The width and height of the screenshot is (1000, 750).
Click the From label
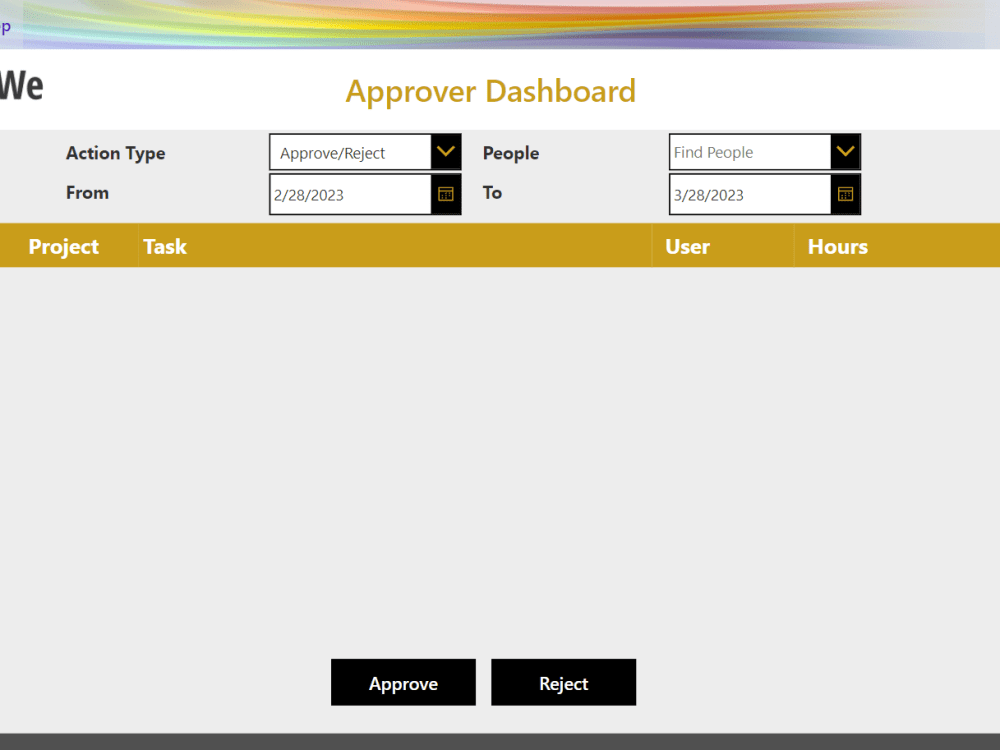87,193
